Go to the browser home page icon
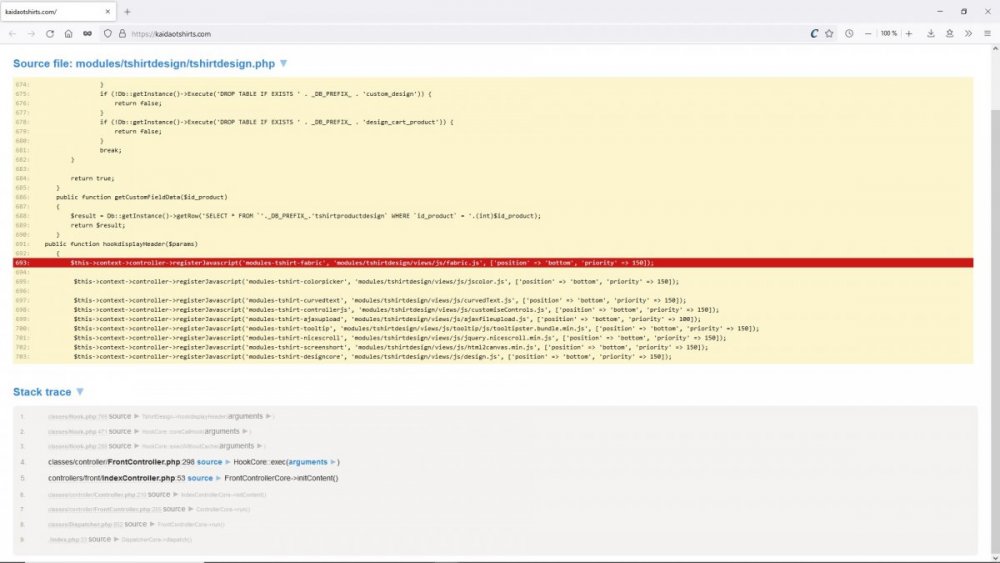Screen dimensions: 1000x563 [x=67, y=33]
